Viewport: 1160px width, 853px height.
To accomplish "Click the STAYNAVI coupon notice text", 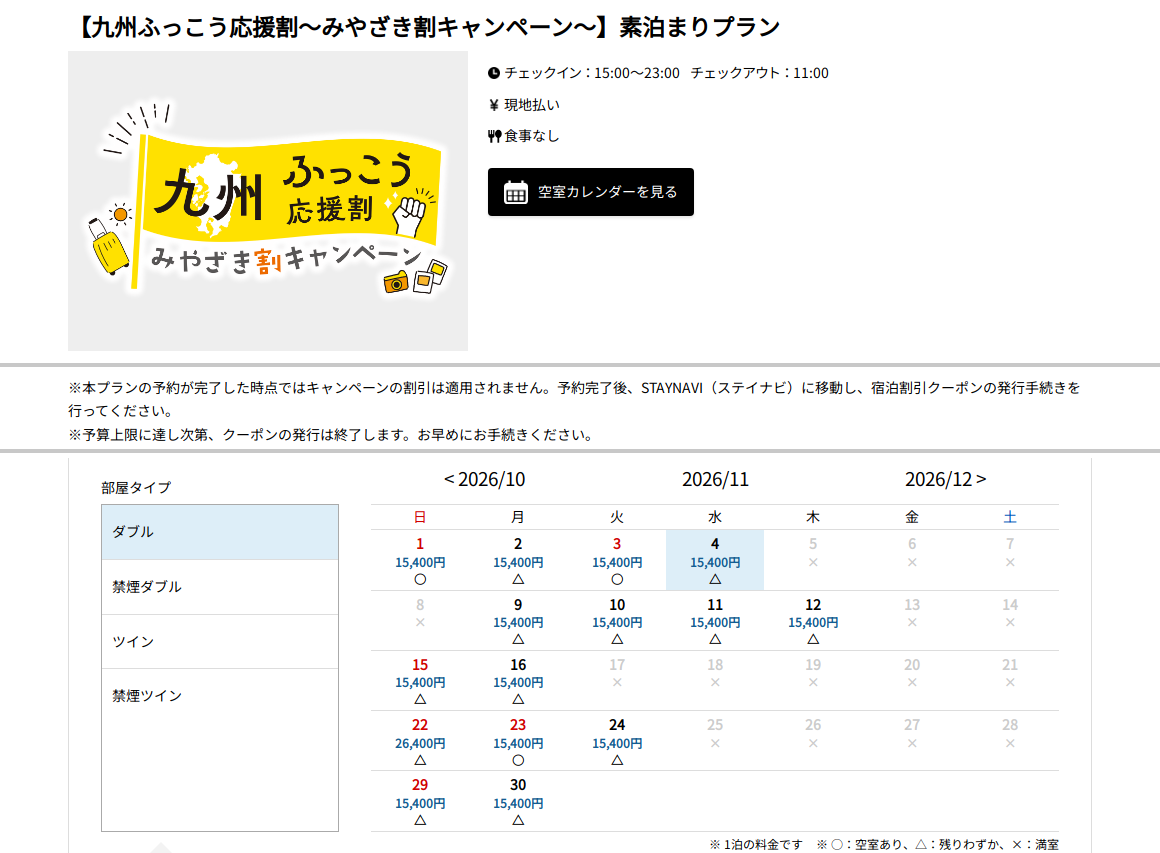I will [x=575, y=399].
